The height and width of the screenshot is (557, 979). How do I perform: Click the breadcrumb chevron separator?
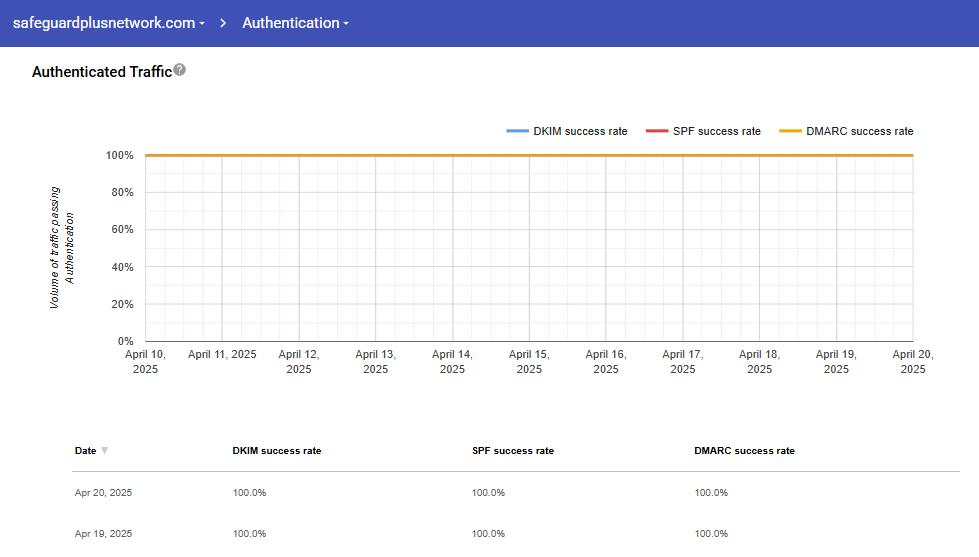pyautogui.click(x=224, y=23)
